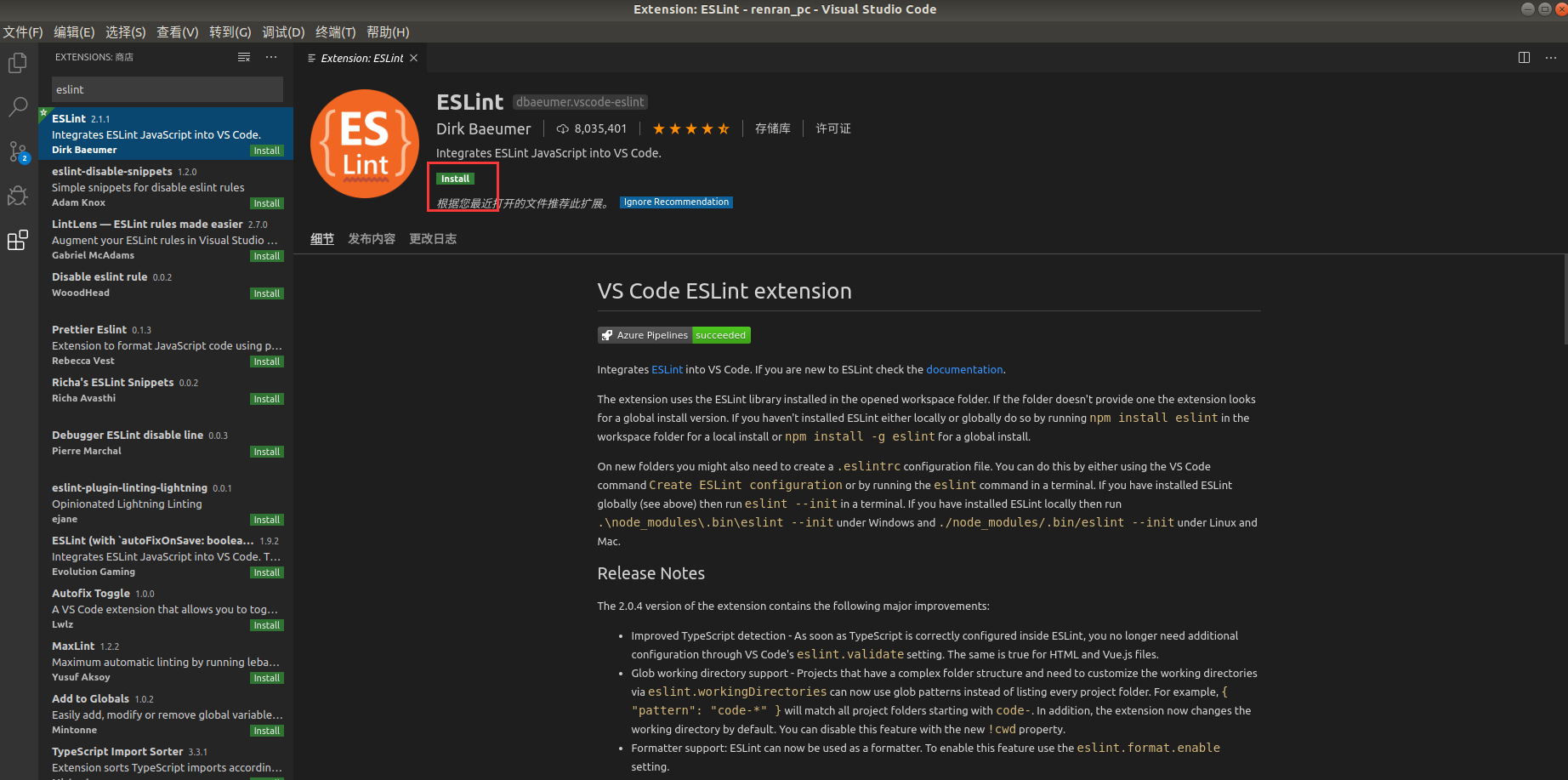Screen dimensions: 1568x780
Task: Install Debugger ESLint disable line extension
Action: (x=266, y=452)
